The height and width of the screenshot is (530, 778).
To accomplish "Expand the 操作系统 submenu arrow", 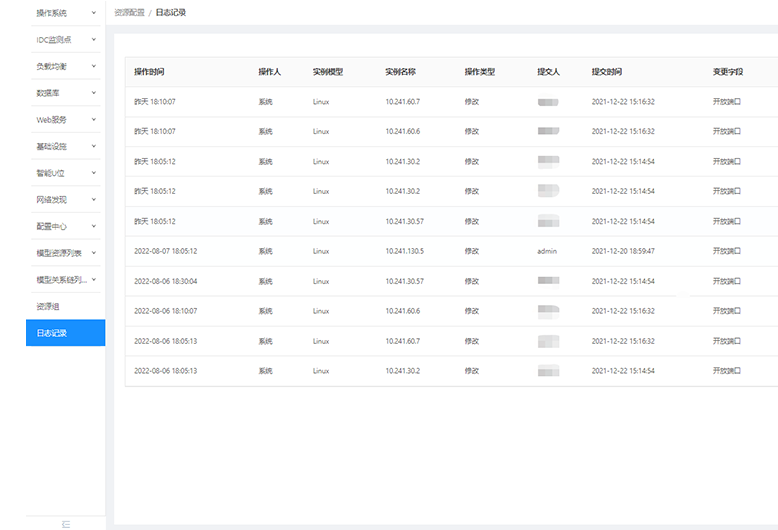I will [x=94, y=13].
